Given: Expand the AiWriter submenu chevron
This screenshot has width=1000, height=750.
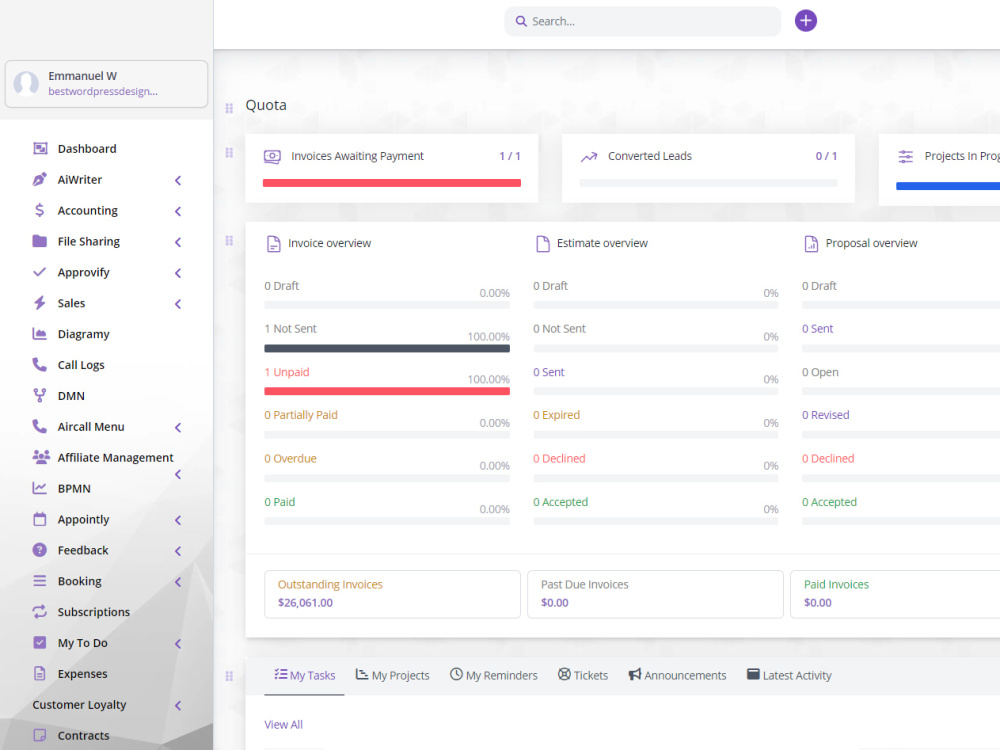Looking at the screenshot, I should (178, 180).
